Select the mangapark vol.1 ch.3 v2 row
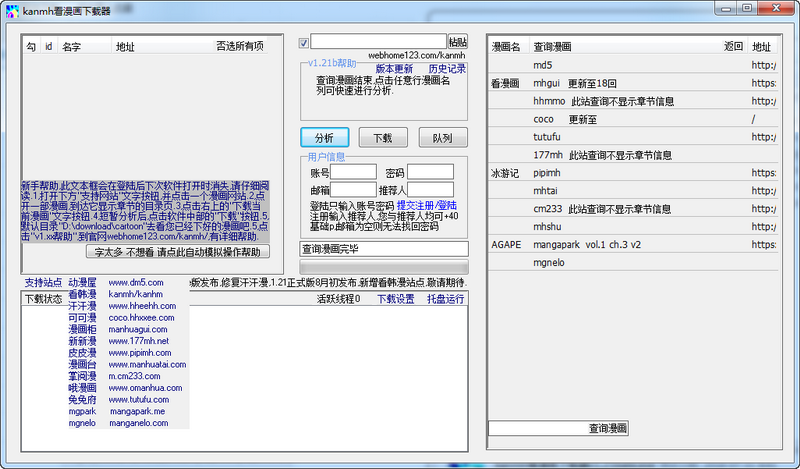The width and height of the screenshot is (800, 469). 633,244
